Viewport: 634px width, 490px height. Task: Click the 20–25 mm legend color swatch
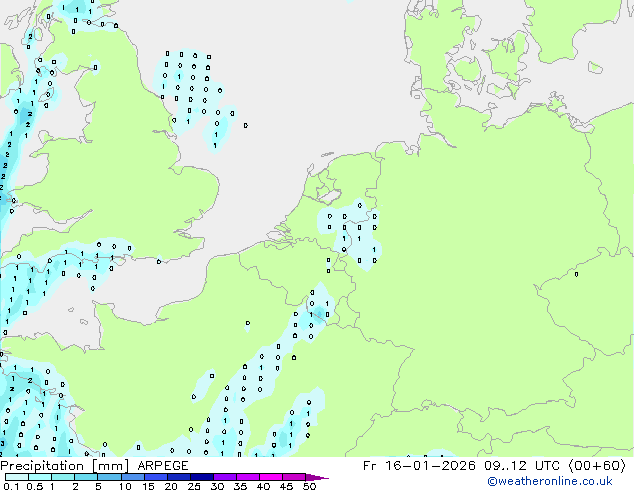[x=178, y=477]
